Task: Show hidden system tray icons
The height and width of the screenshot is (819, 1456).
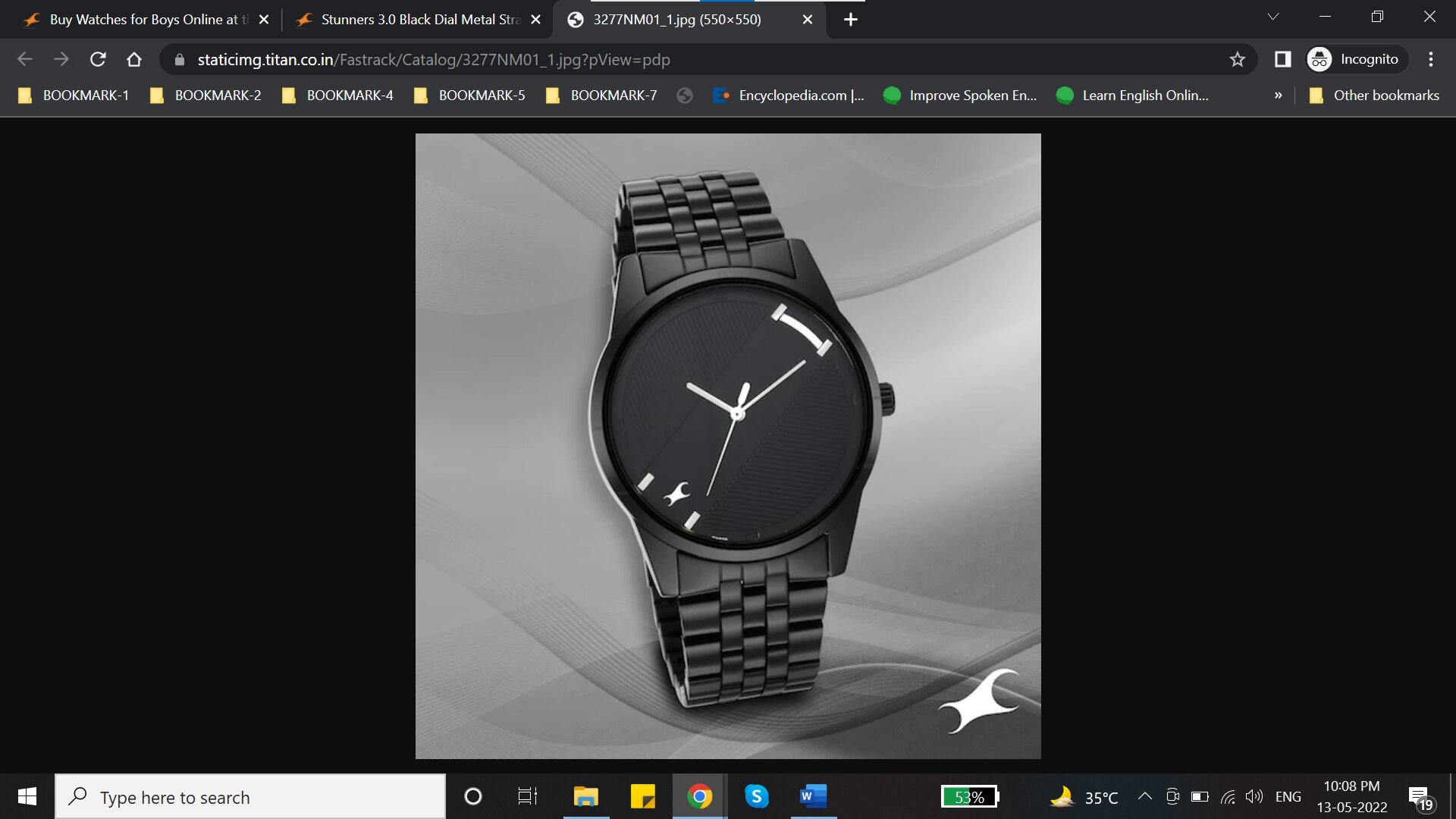Action: click(x=1145, y=796)
